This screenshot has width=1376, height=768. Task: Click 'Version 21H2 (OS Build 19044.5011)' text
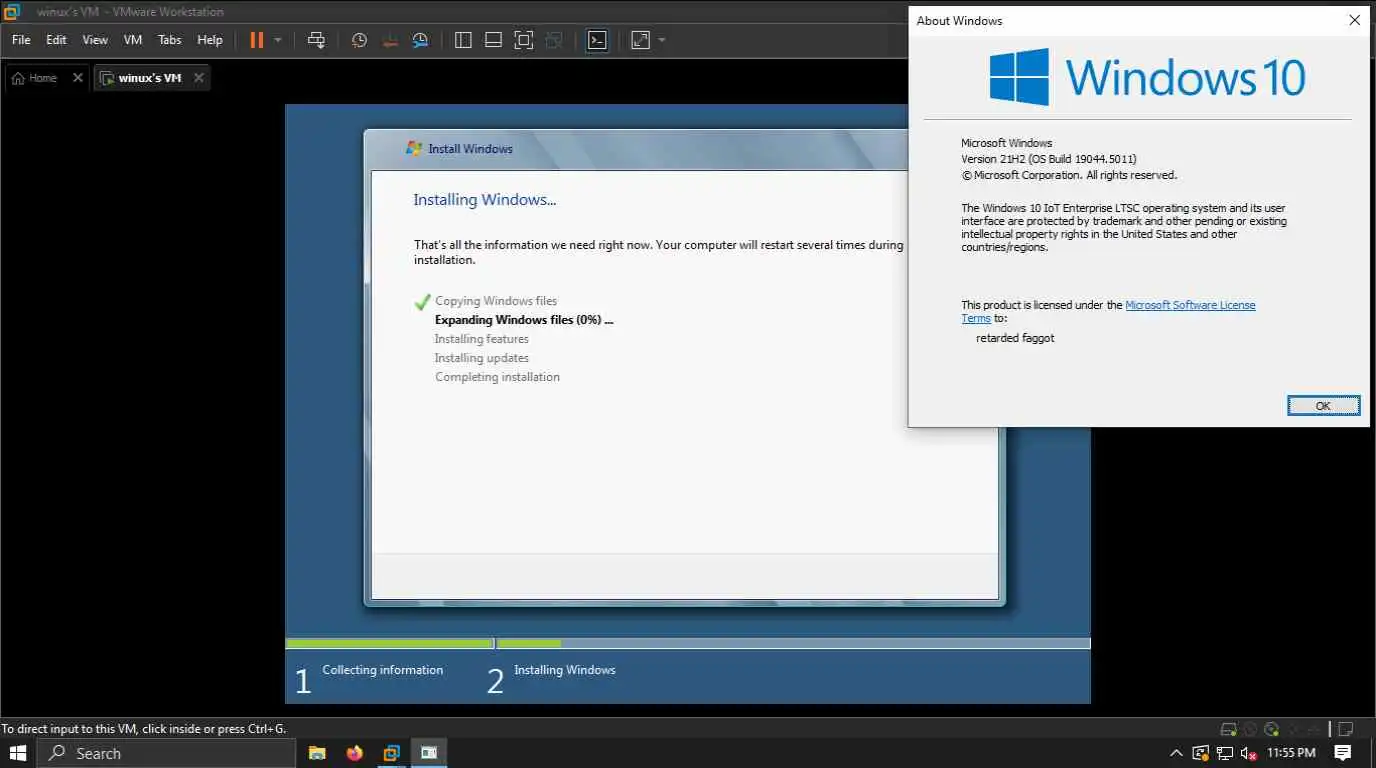coord(1049,159)
